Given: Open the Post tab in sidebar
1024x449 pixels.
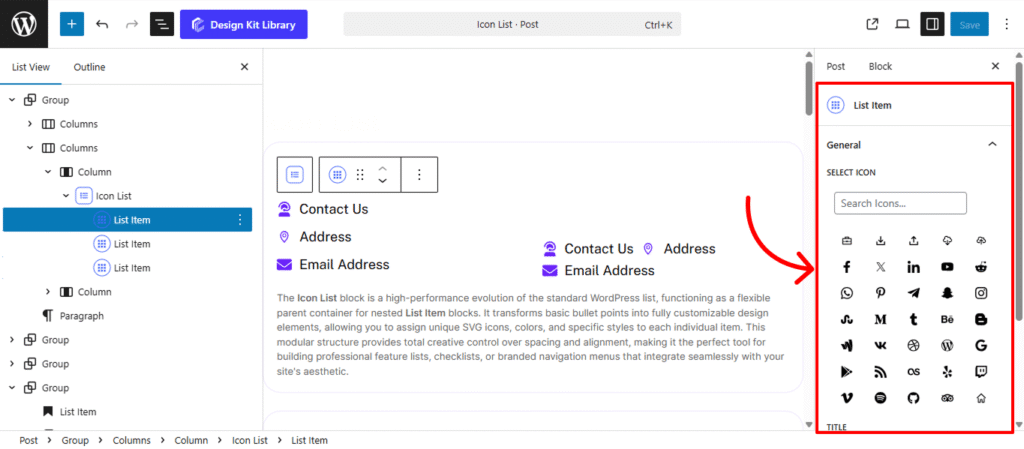Looking at the screenshot, I should click(x=835, y=66).
